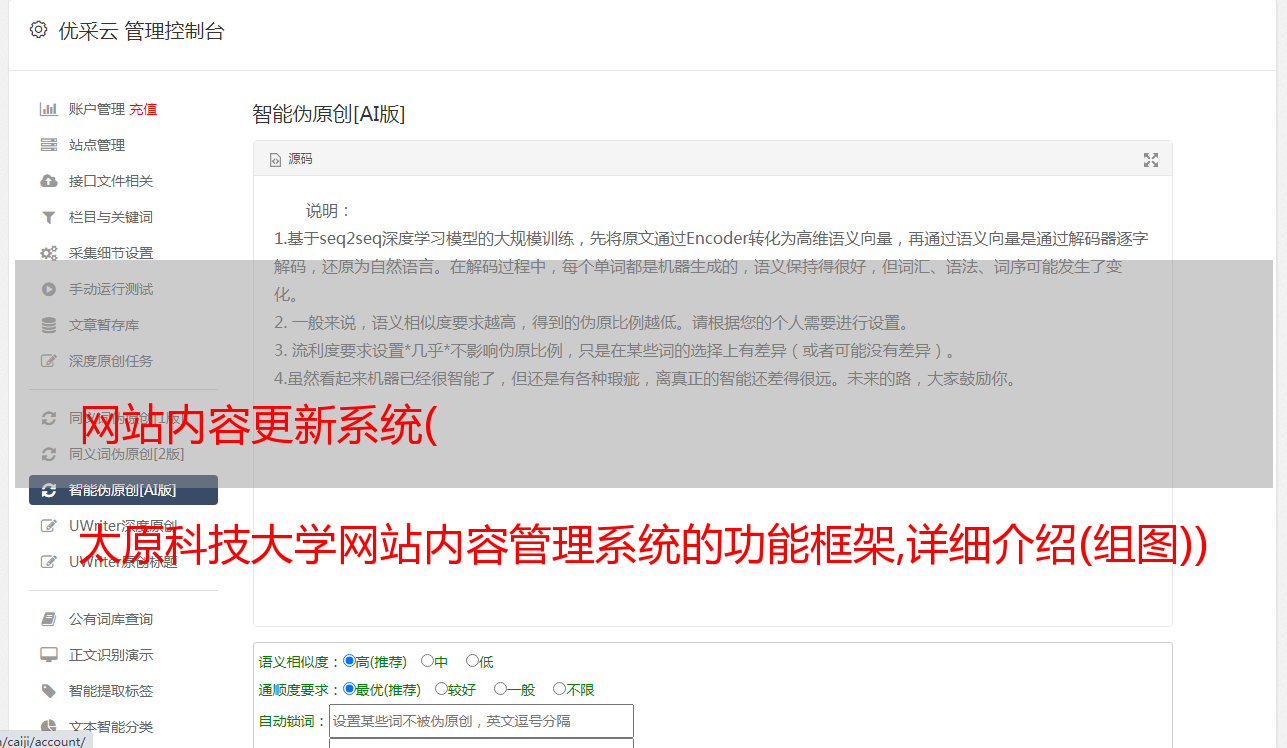
Task: Click the 栏目与关键词 filter funnel icon
Action: [48, 217]
